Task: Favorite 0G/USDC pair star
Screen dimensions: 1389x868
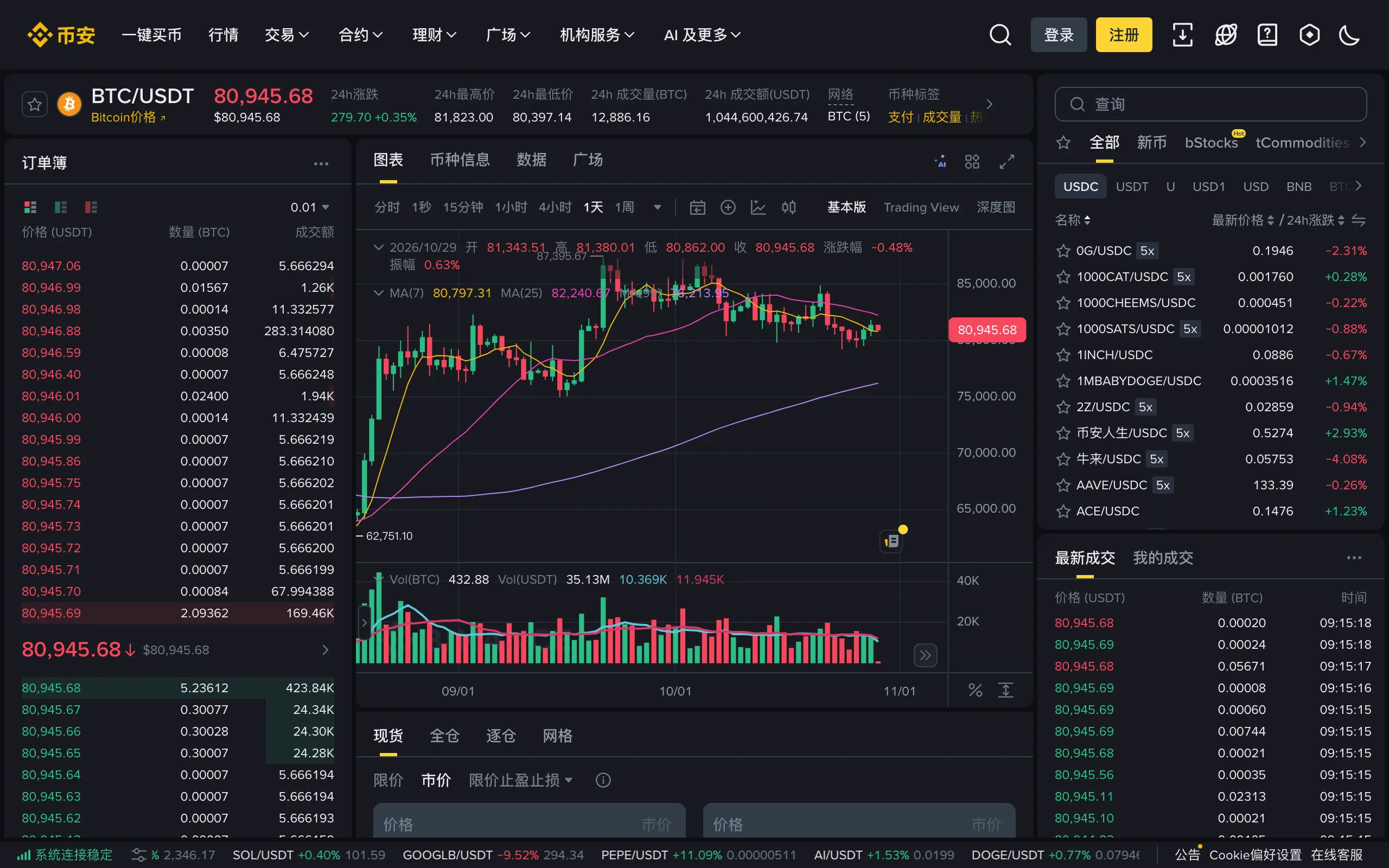Action: click(x=1063, y=251)
